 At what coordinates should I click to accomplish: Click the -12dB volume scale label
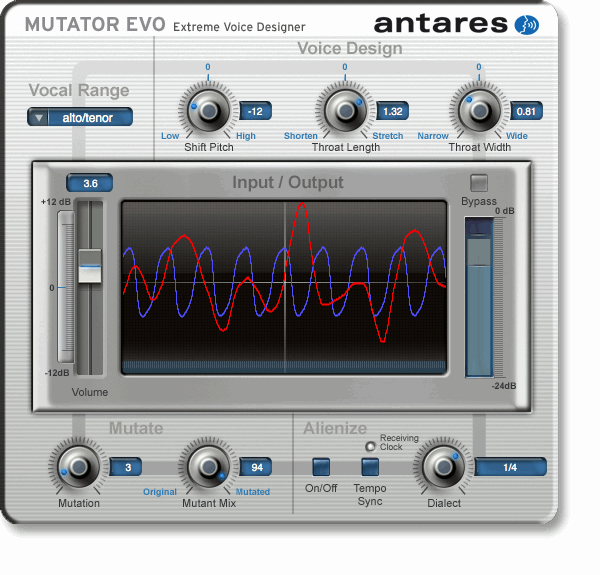click(x=57, y=373)
